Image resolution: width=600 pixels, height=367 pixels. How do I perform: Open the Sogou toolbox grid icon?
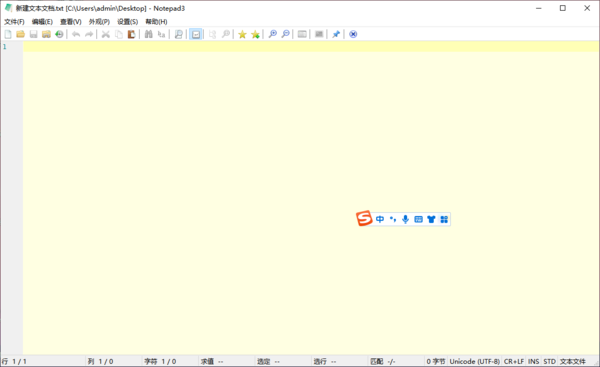(x=444, y=219)
